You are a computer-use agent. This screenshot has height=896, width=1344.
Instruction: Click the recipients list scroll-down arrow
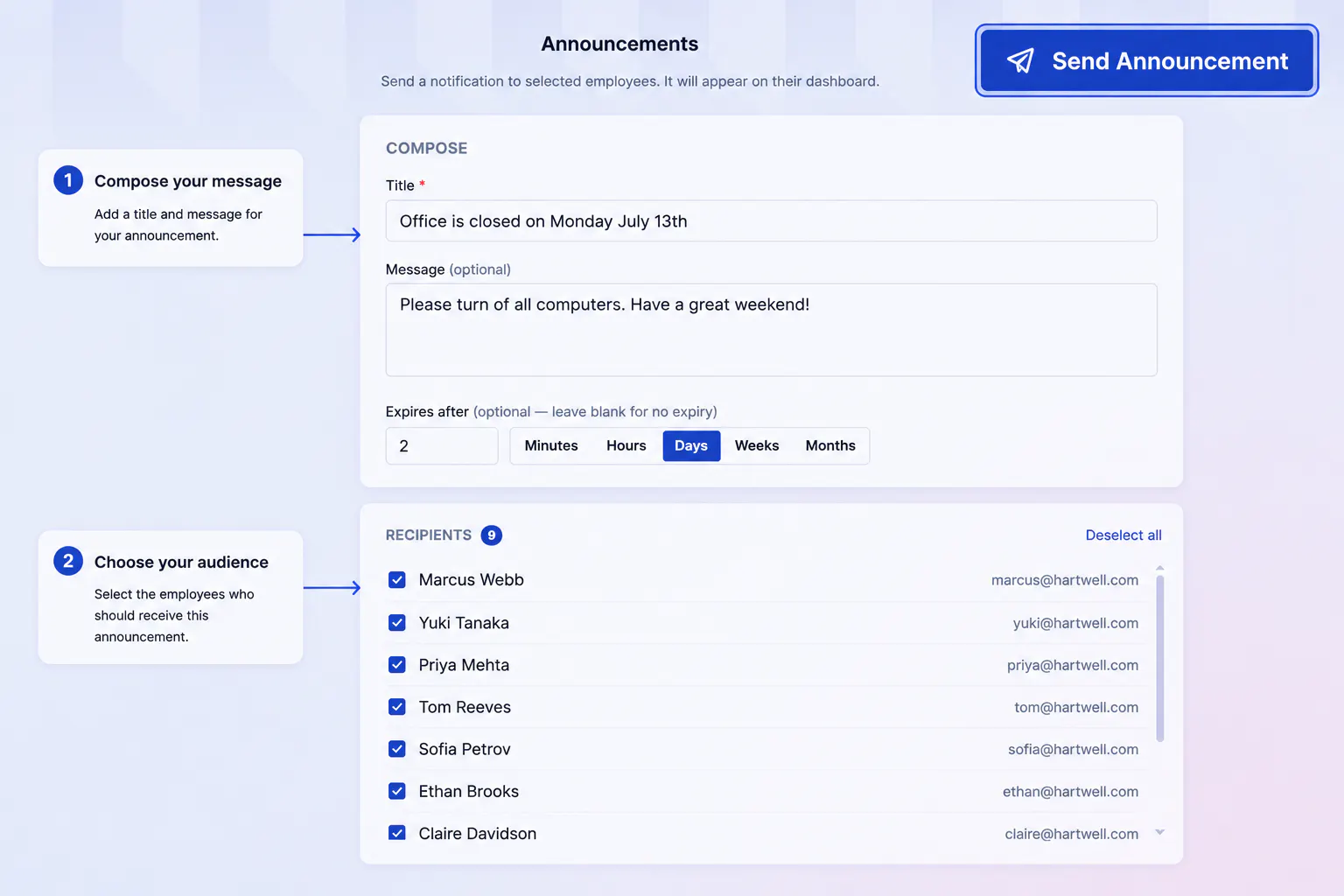(1160, 832)
